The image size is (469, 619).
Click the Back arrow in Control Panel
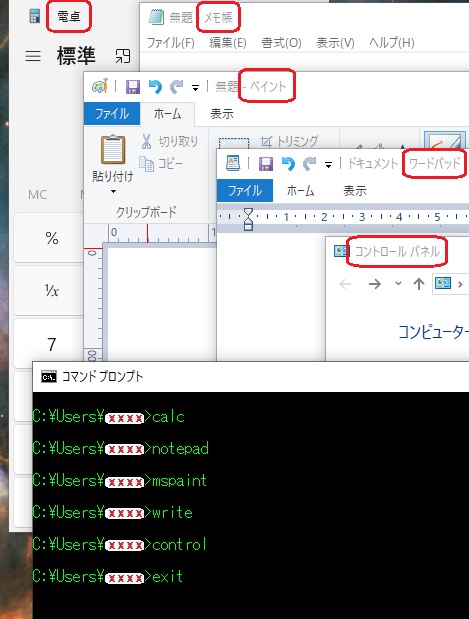point(345,284)
